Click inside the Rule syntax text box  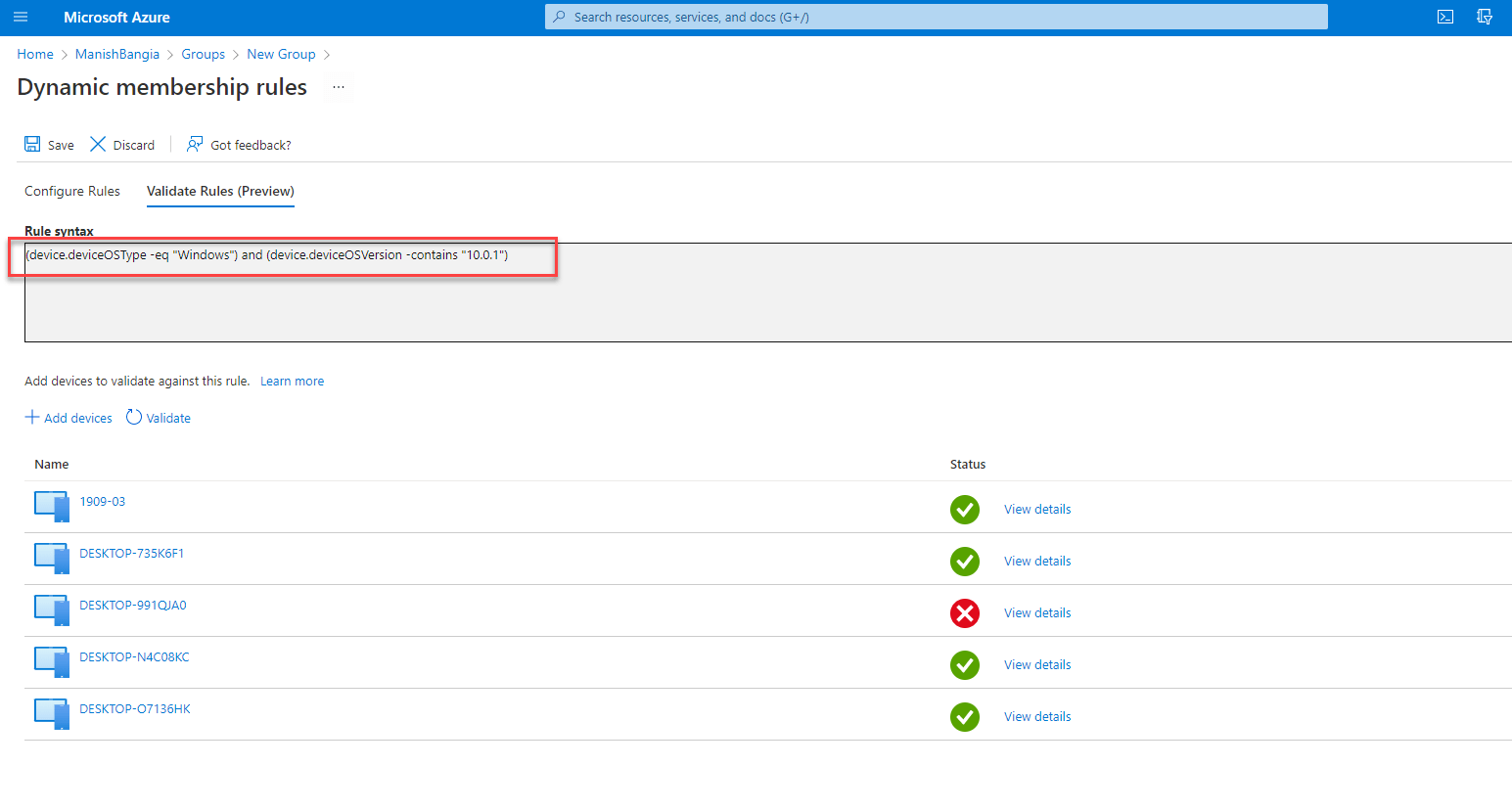[x=763, y=303]
